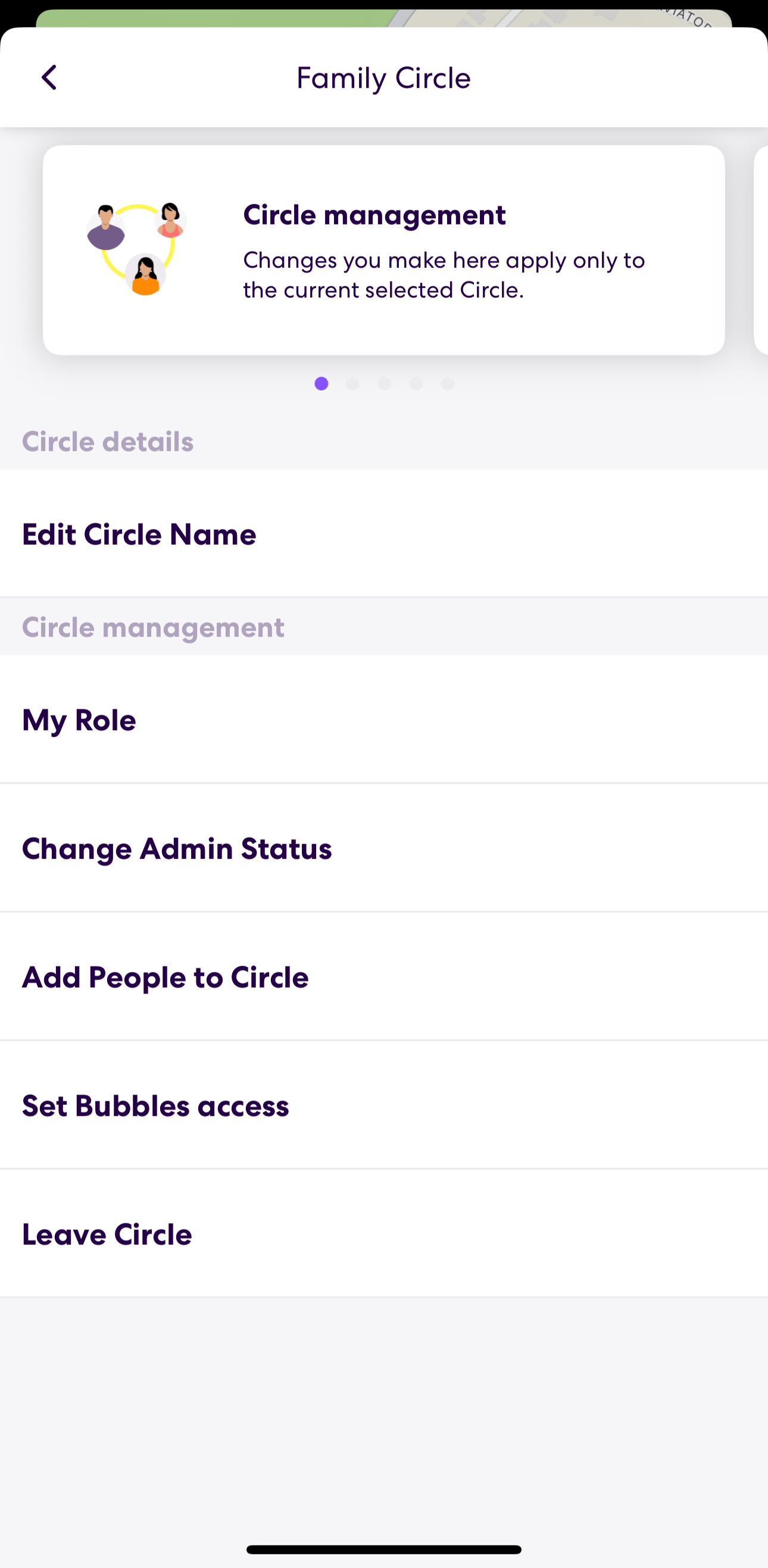Open the partially visible next card
The image size is (768, 1568).
click(761, 248)
